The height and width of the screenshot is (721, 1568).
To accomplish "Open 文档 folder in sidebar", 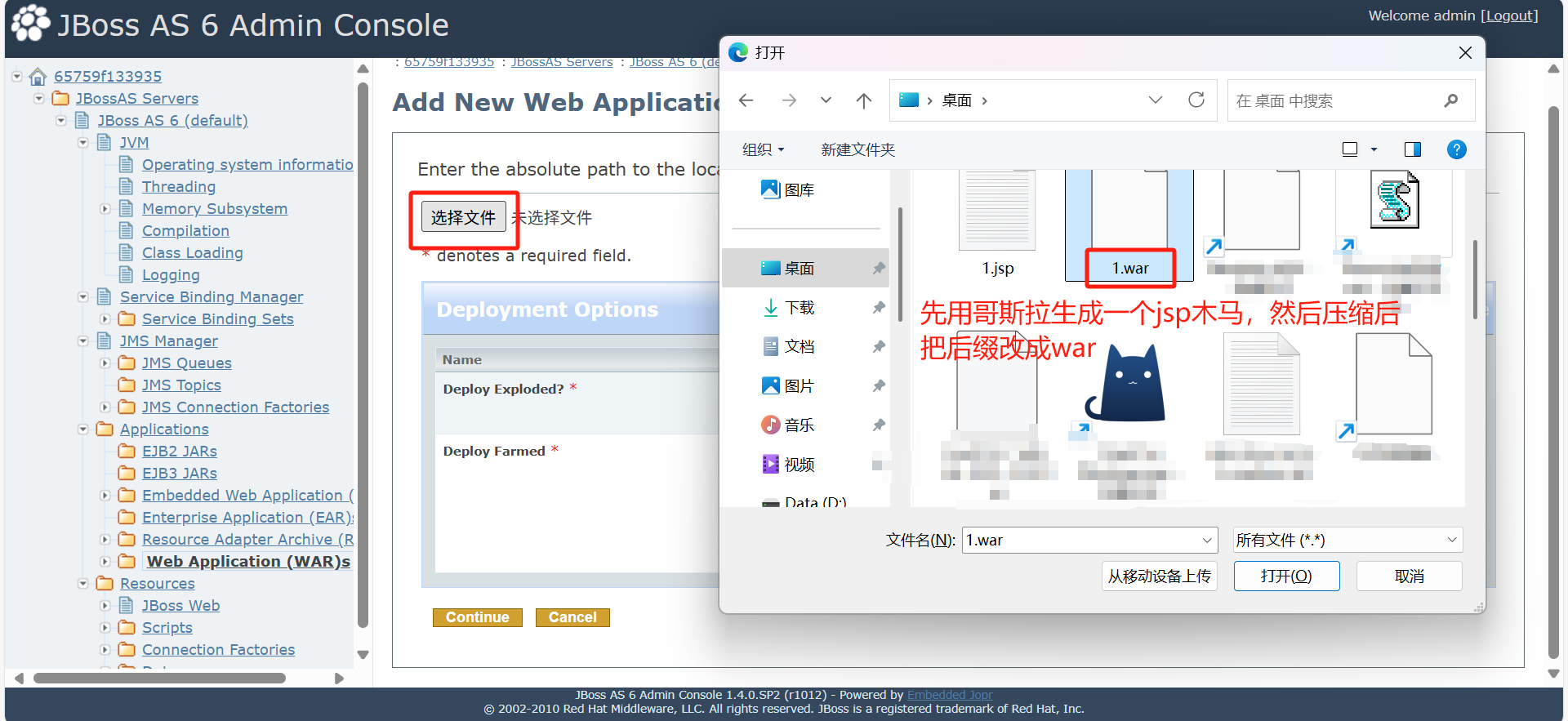I will pos(787,346).
